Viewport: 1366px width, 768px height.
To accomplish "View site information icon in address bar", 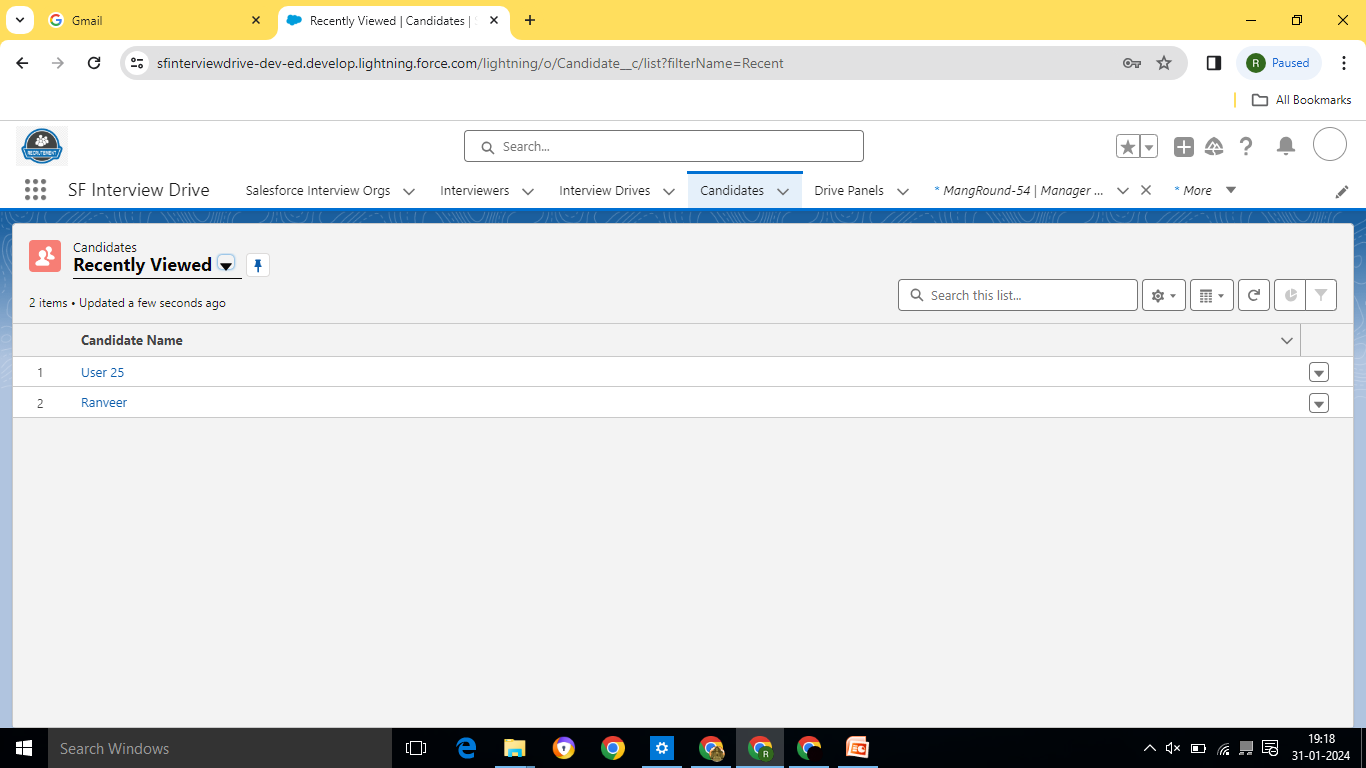I will click(x=138, y=63).
